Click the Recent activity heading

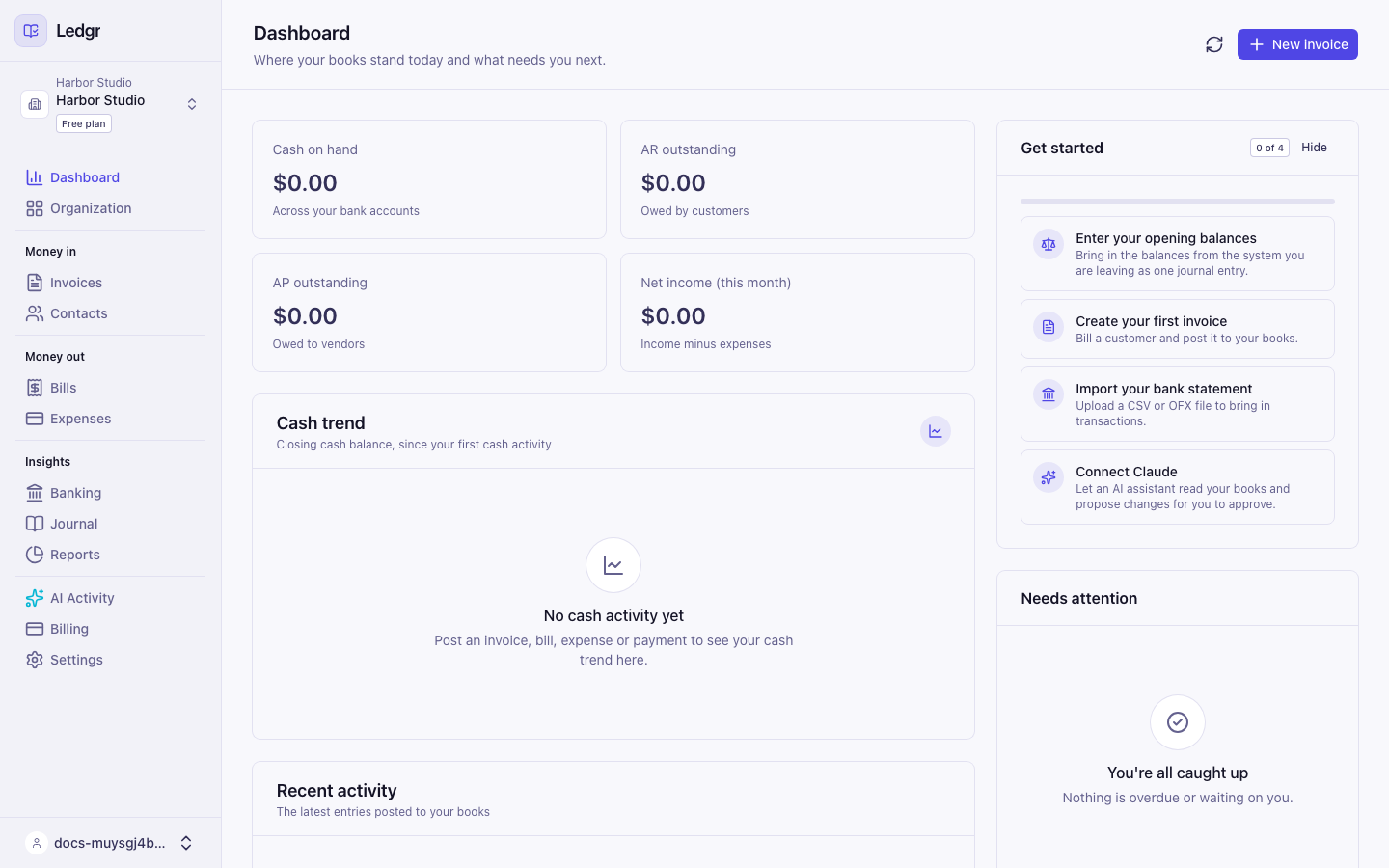(x=337, y=791)
